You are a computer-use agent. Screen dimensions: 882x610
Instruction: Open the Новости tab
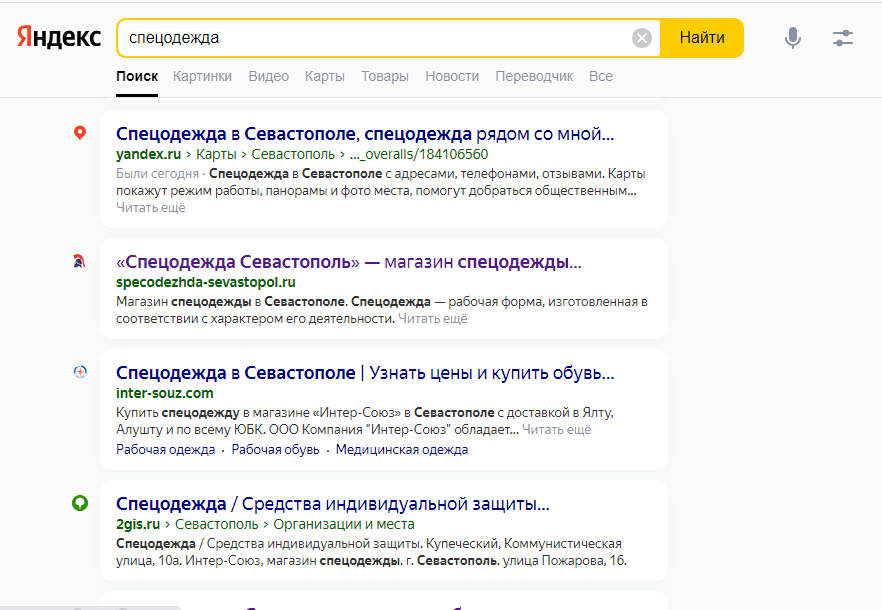tap(452, 76)
